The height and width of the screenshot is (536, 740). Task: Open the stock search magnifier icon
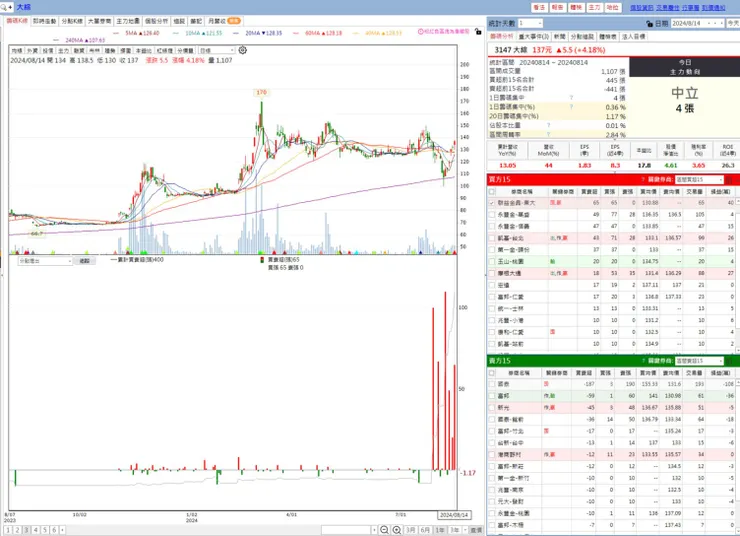4,7
